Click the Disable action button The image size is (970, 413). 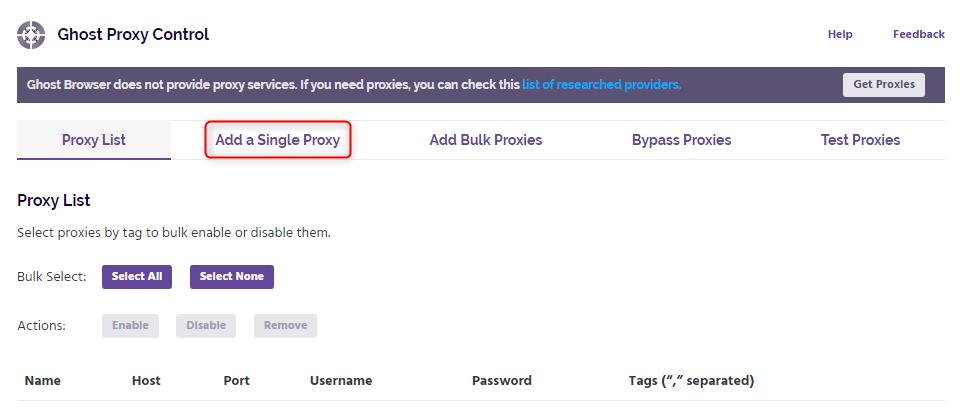pos(206,325)
